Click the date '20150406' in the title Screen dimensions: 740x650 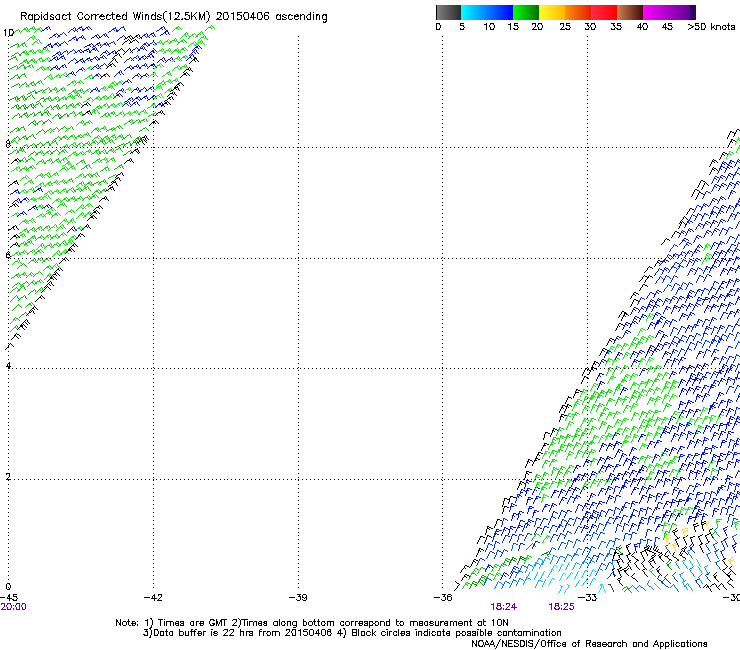(x=243, y=16)
